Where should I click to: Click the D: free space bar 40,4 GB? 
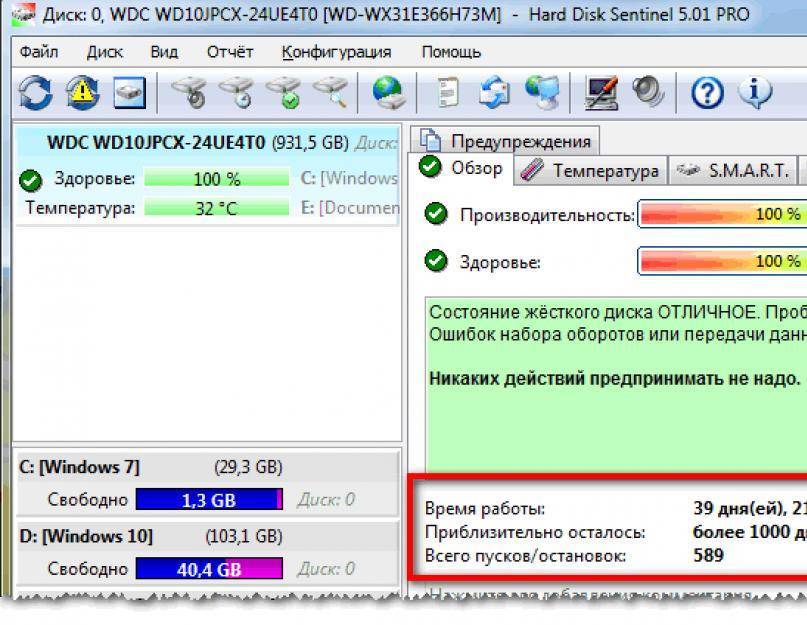[x=209, y=569]
